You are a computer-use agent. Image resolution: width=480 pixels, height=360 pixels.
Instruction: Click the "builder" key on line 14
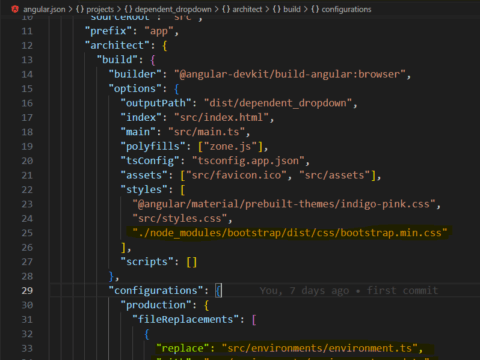(135, 74)
